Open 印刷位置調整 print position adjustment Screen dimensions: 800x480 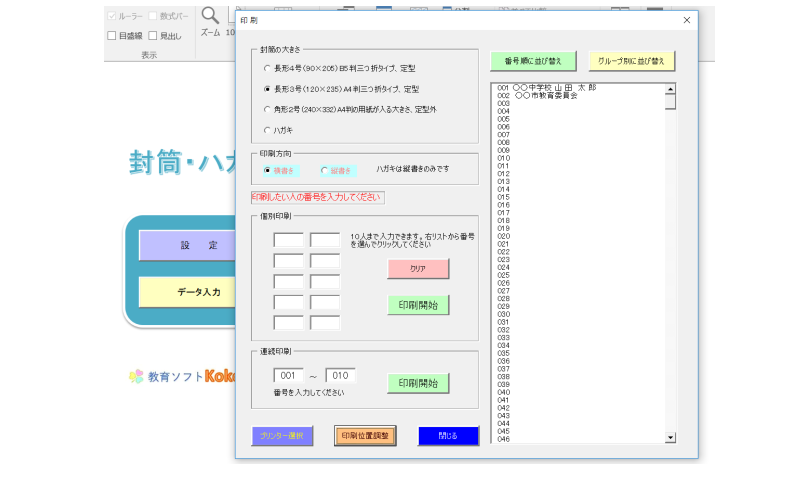pyautogui.click(x=366, y=436)
